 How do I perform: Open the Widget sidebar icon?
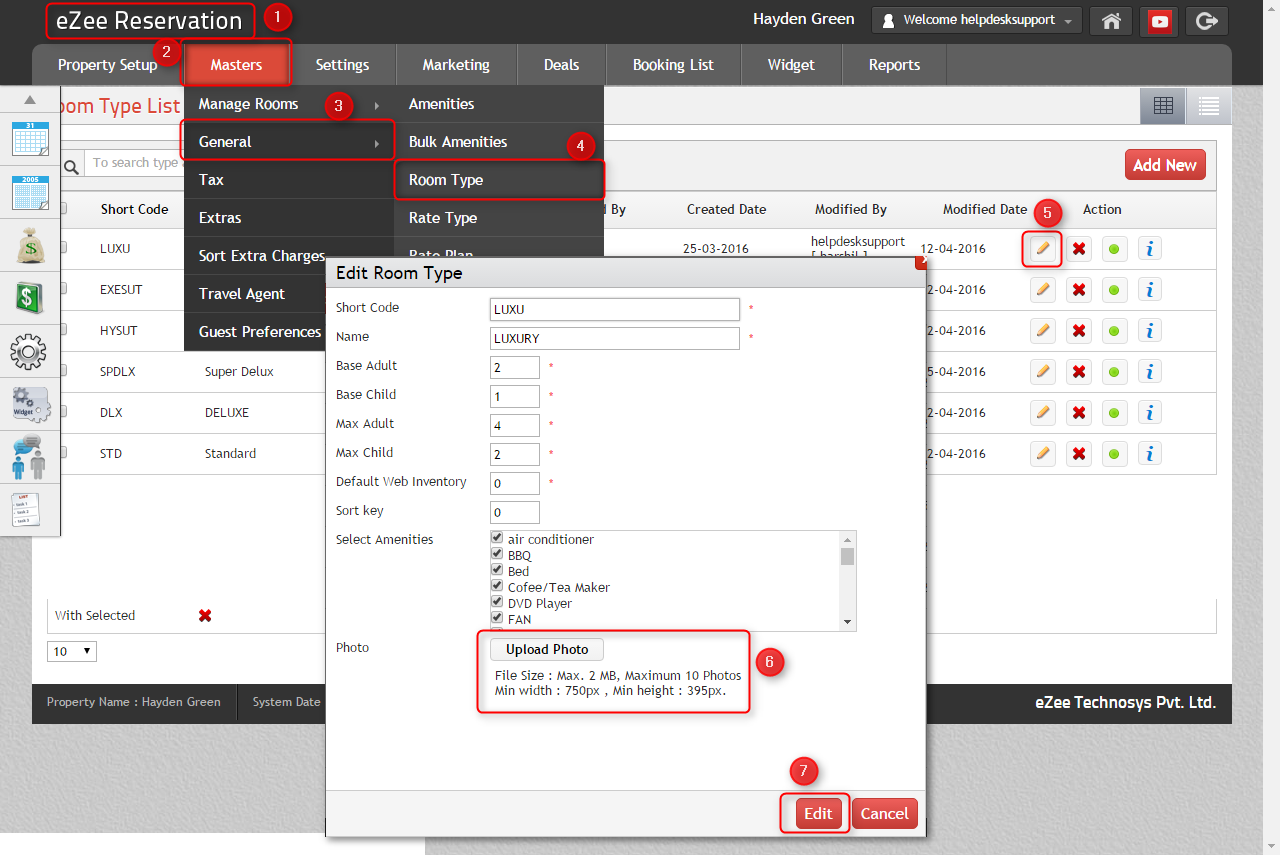click(30, 404)
